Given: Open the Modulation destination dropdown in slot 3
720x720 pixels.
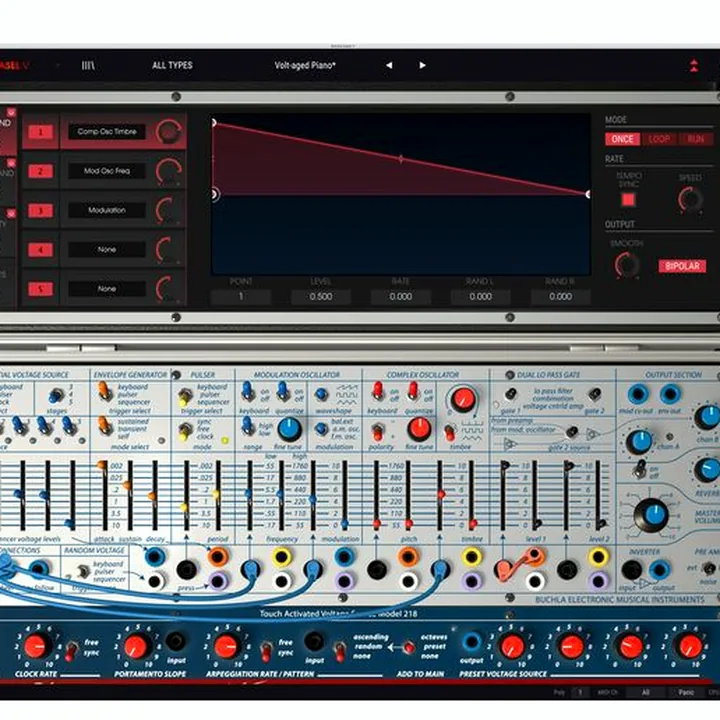Looking at the screenshot, I should point(107,210).
